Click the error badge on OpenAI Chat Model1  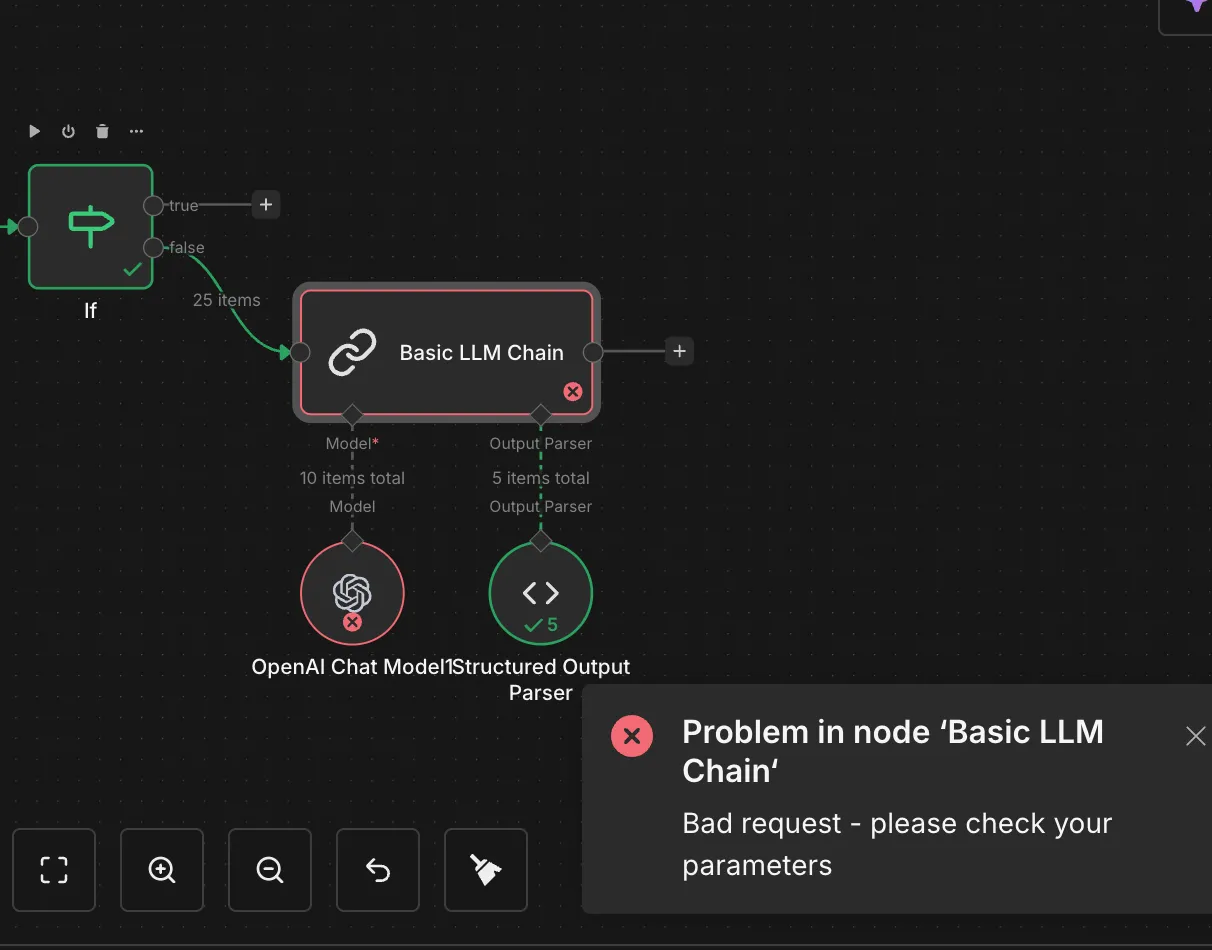coord(352,622)
